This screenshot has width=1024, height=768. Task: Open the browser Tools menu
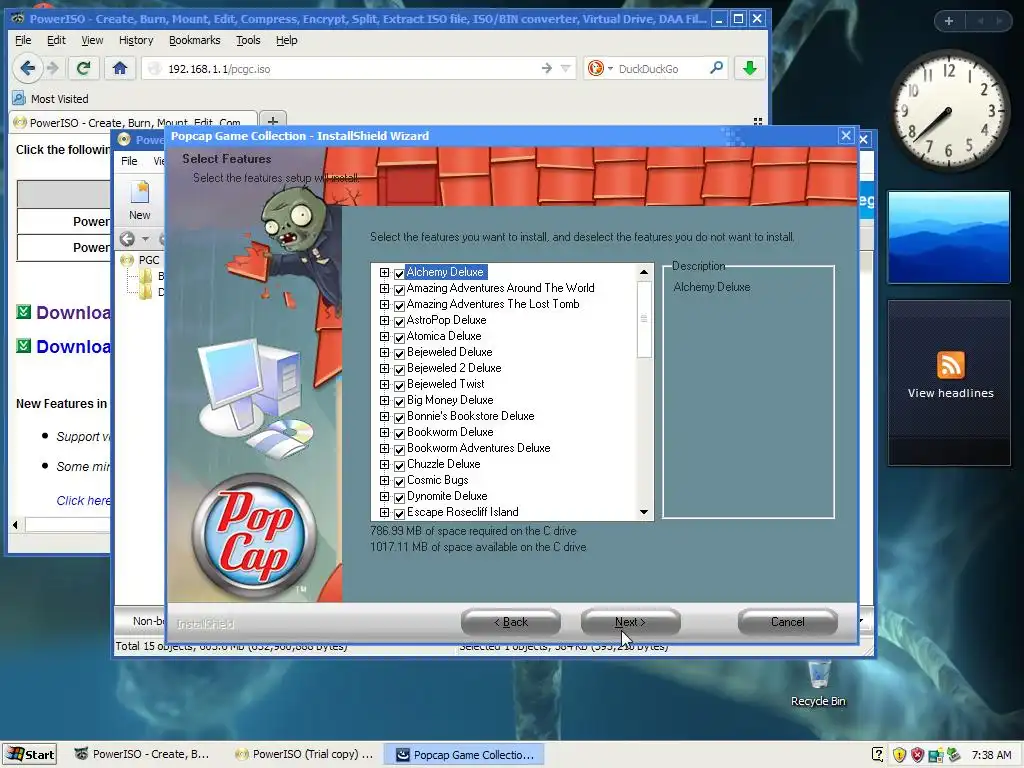(248, 40)
